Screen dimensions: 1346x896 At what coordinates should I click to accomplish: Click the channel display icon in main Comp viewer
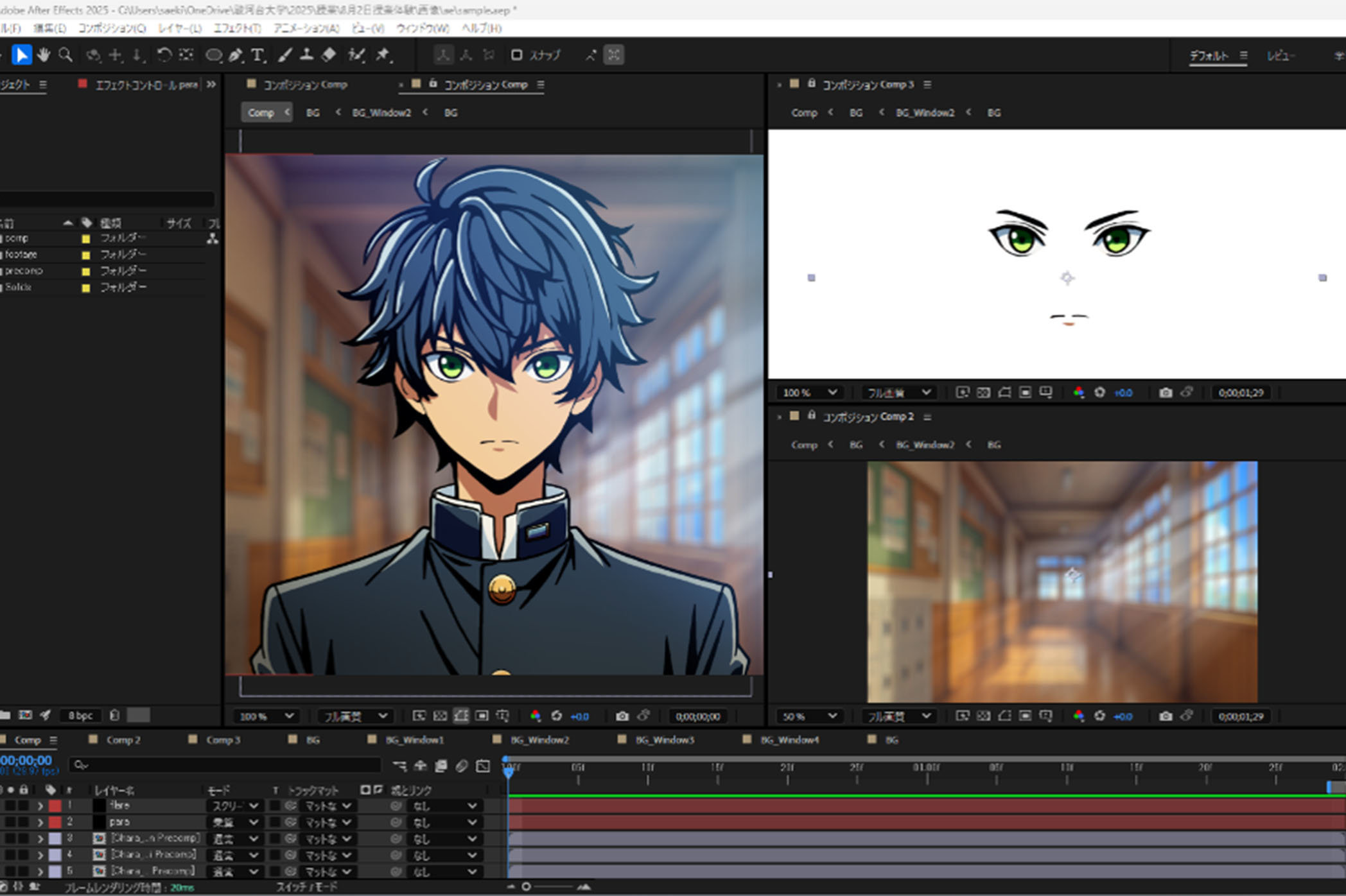(535, 716)
